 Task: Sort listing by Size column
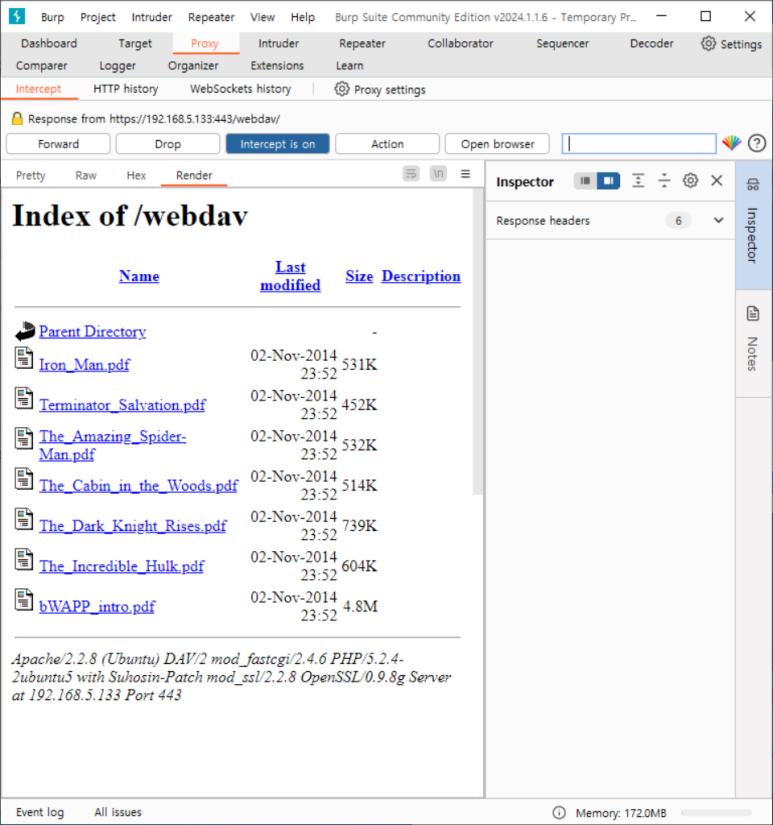tap(359, 276)
